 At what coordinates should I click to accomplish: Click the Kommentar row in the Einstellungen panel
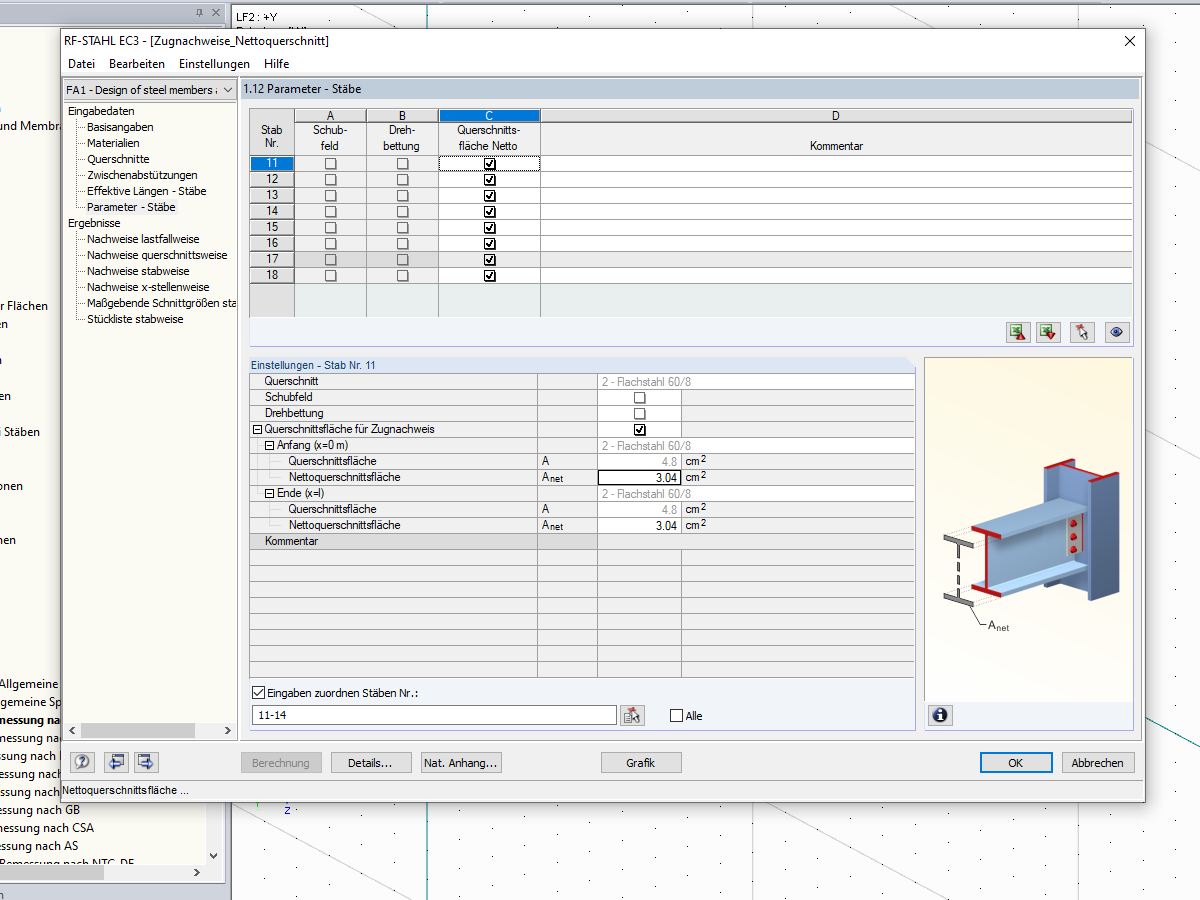point(581,541)
